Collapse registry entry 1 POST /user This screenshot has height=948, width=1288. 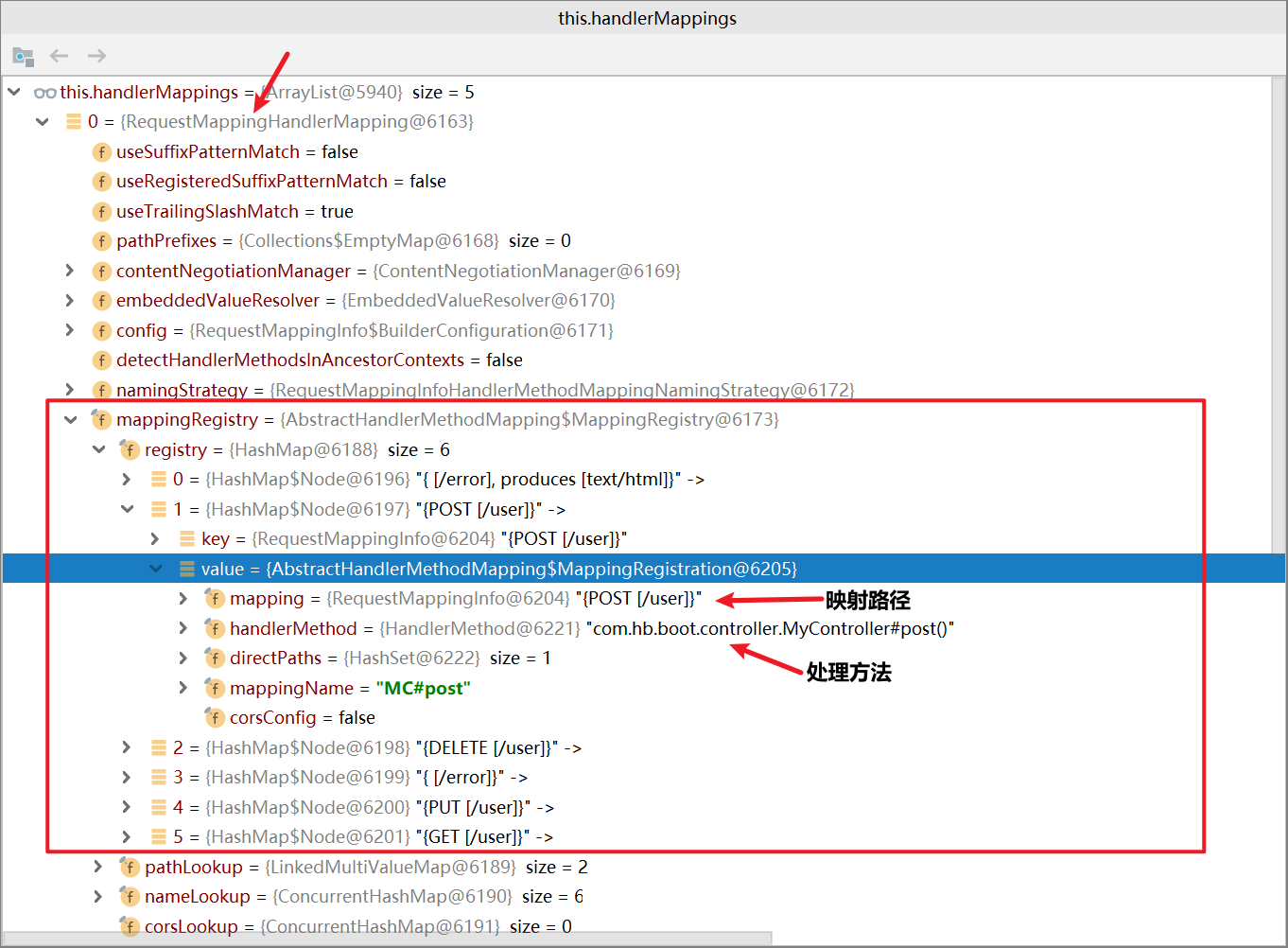[128, 509]
